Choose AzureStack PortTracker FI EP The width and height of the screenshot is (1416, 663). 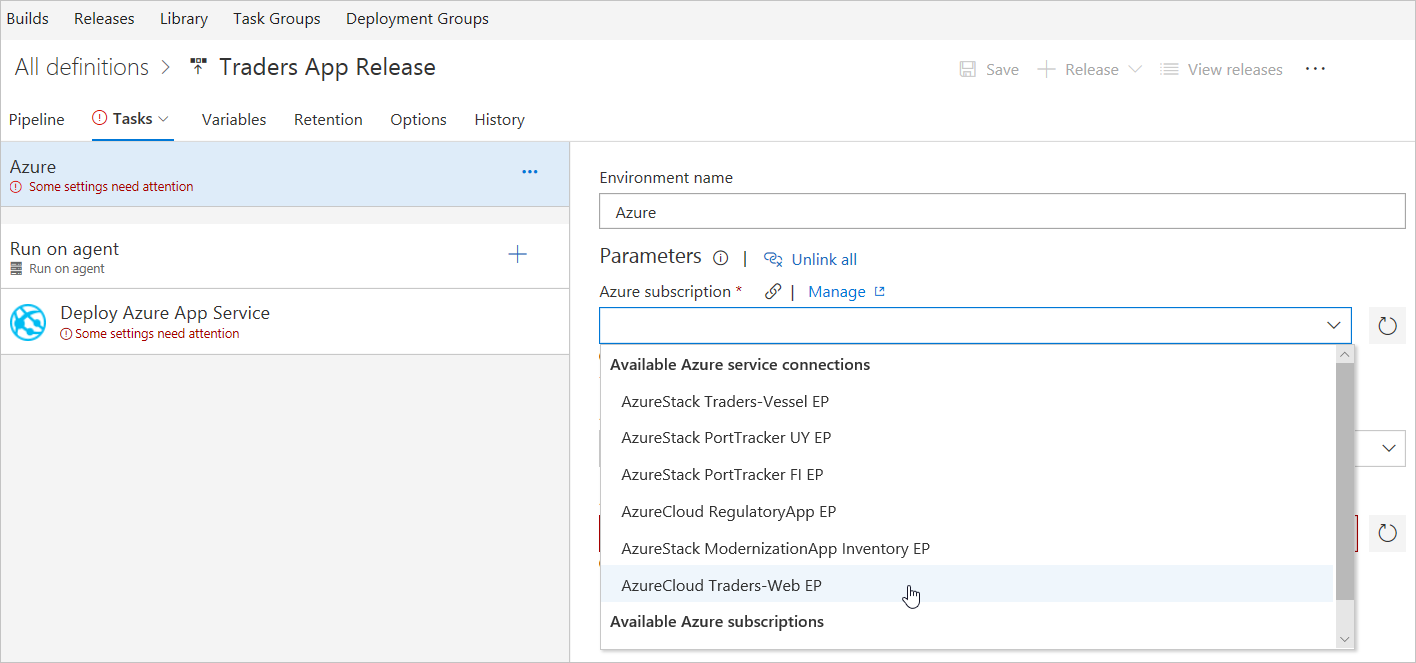[x=967, y=474]
